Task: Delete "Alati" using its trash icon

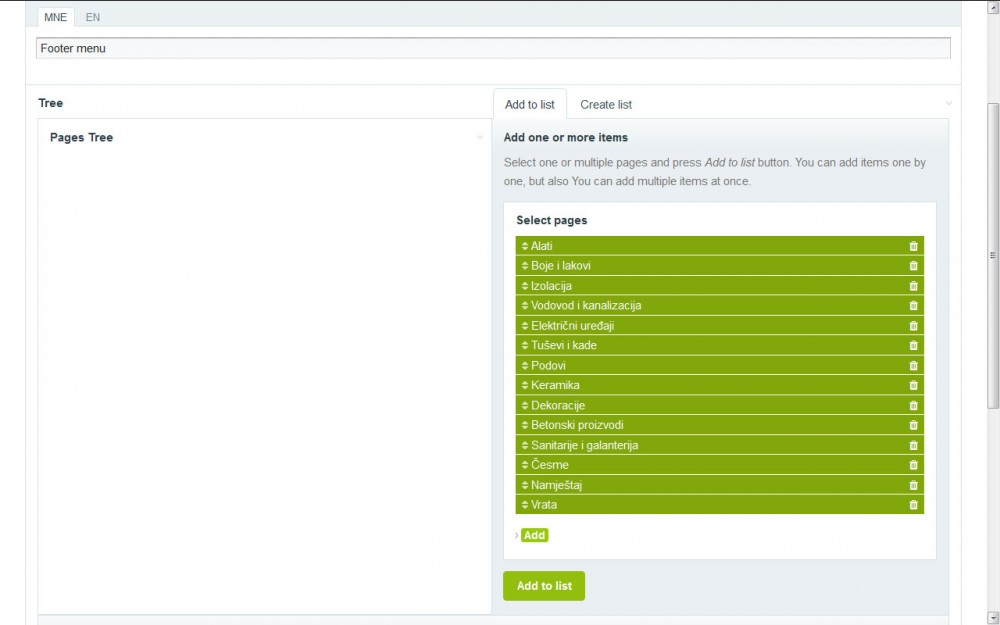Action: coord(912,246)
